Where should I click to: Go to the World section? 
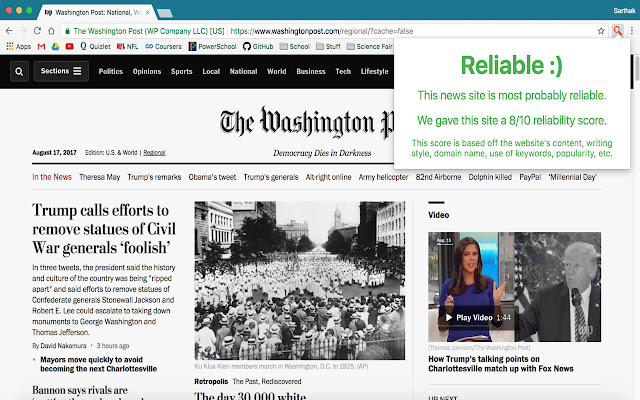point(277,71)
